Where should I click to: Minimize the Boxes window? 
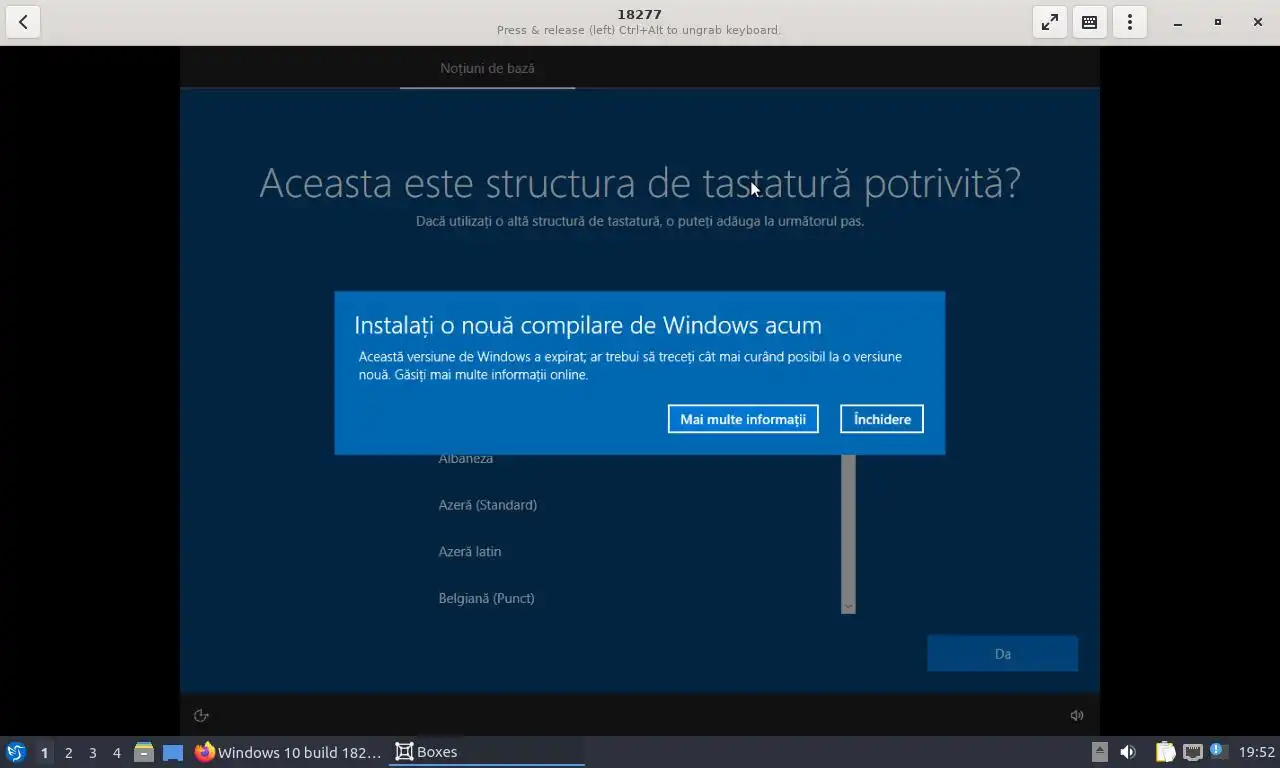[x=1178, y=22]
